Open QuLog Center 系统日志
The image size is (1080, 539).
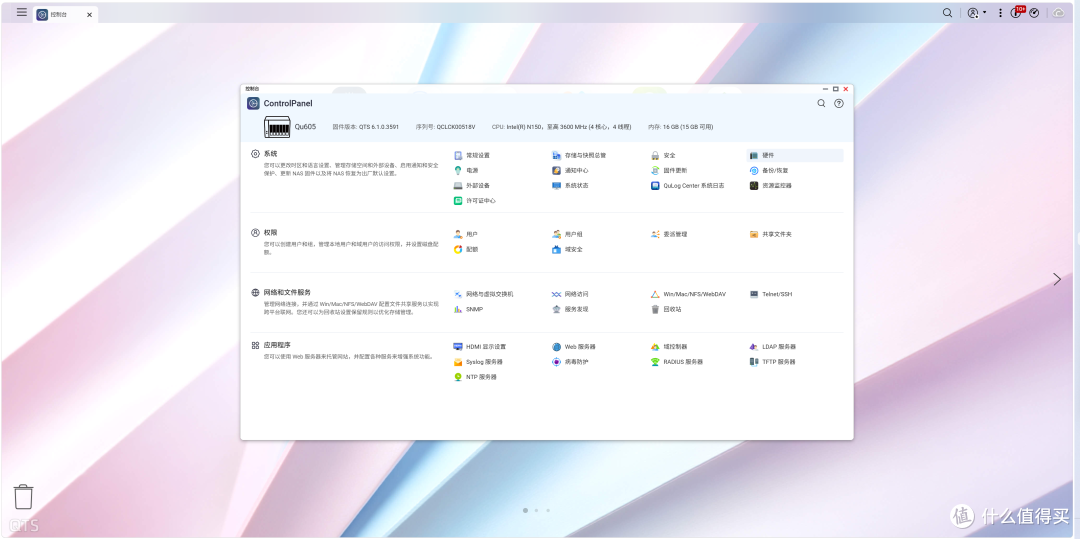(687, 185)
